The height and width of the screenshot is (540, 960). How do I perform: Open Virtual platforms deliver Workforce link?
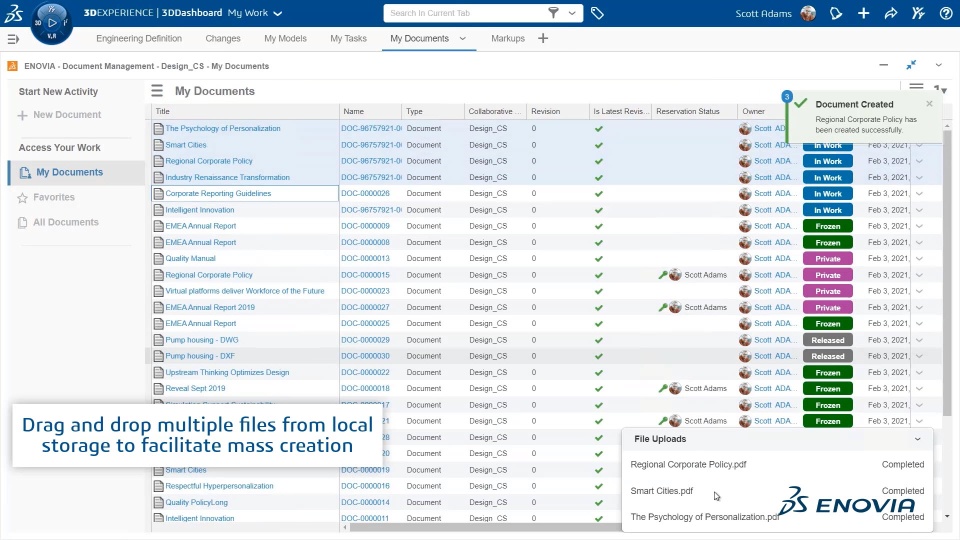(245, 291)
